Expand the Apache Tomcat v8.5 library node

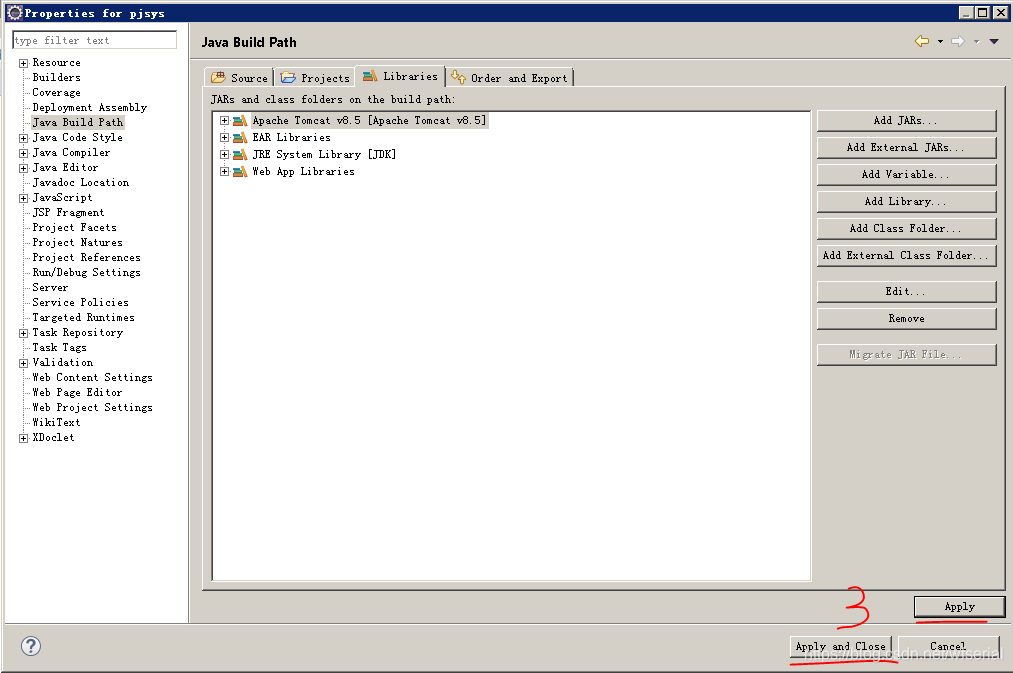coord(224,121)
